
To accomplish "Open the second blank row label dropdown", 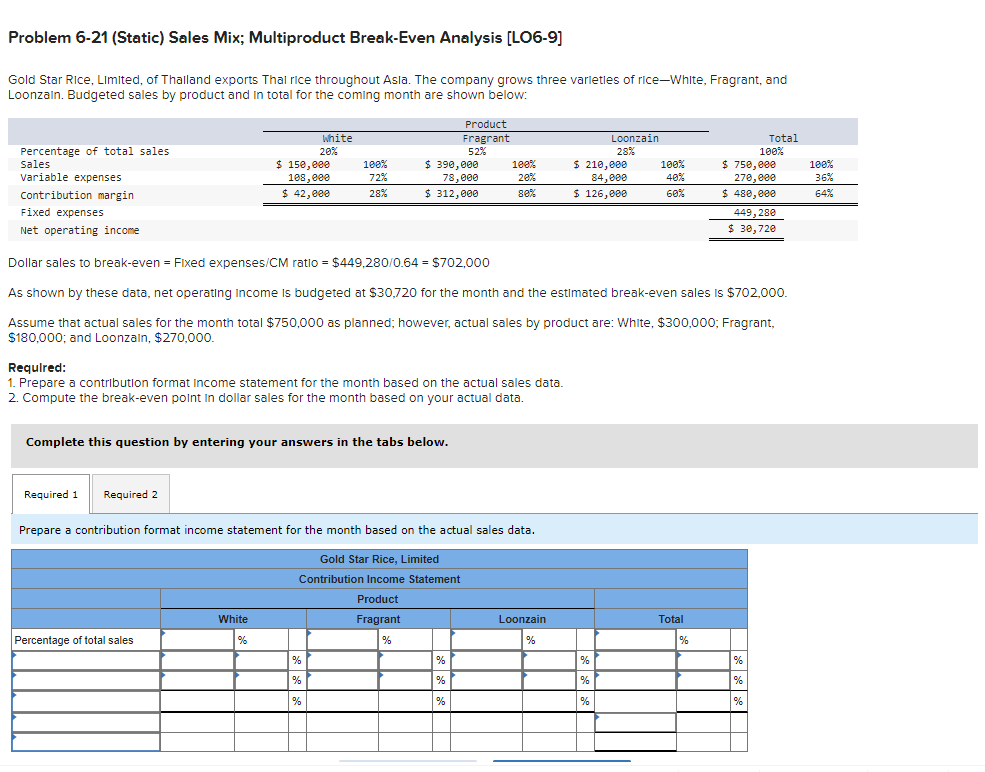I will pos(85,679).
